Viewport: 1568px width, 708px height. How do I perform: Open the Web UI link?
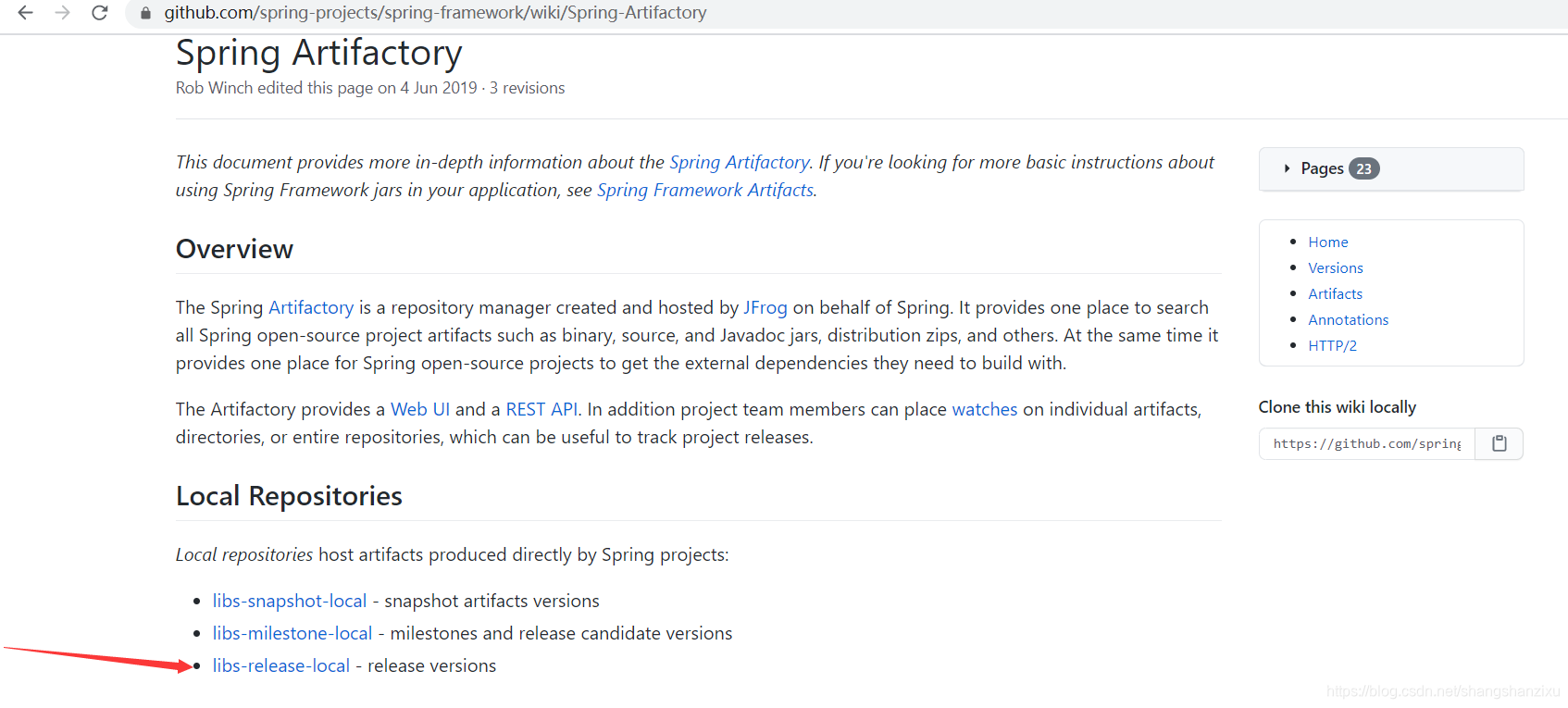coord(420,409)
